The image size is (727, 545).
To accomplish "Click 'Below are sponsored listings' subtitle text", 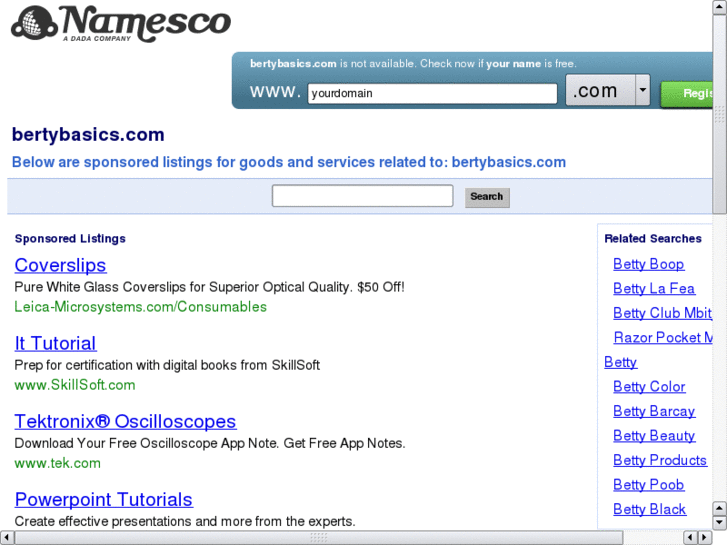I will pyautogui.click(x=288, y=162).
